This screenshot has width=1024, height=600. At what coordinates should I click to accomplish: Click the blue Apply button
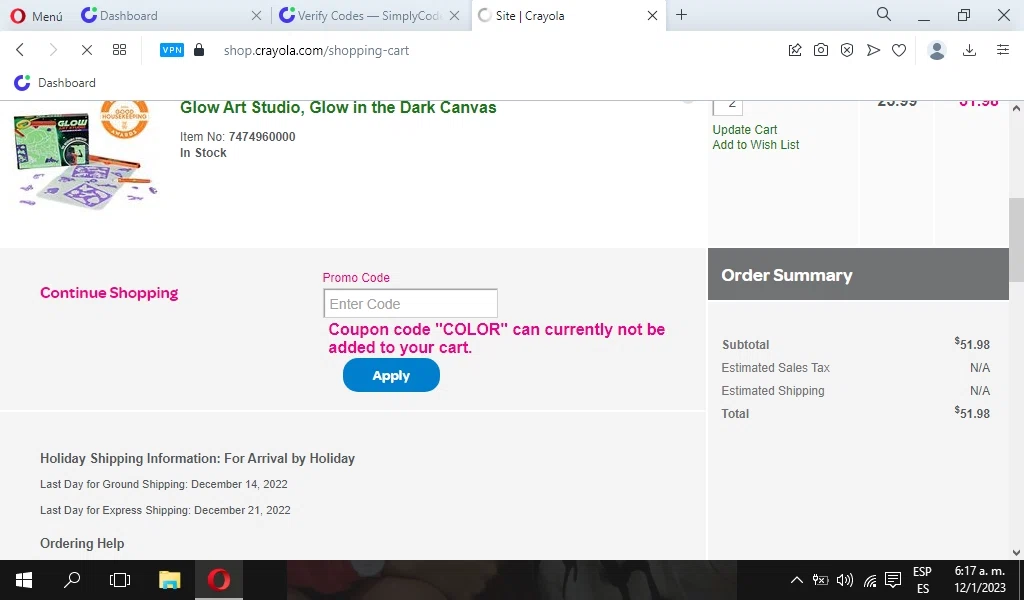click(391, 375)
